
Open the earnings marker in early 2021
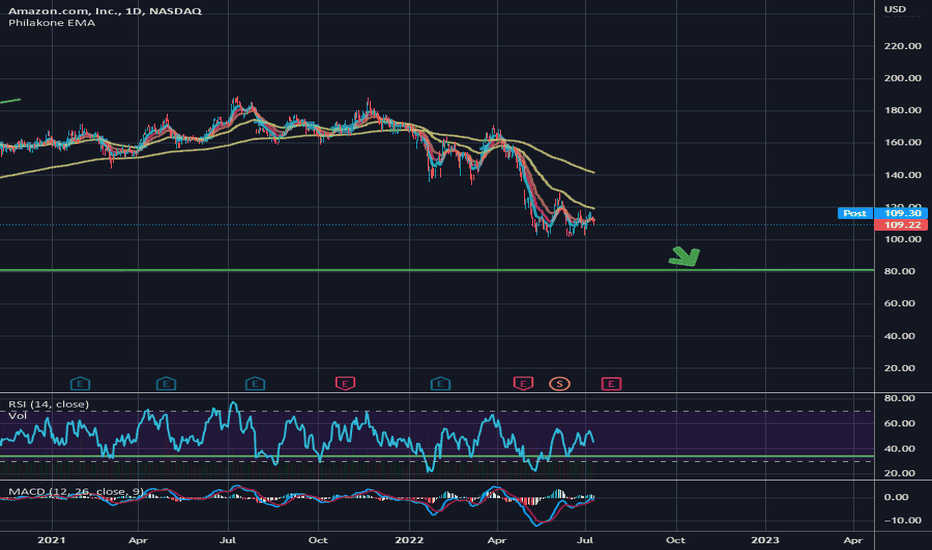pos(80,384)
